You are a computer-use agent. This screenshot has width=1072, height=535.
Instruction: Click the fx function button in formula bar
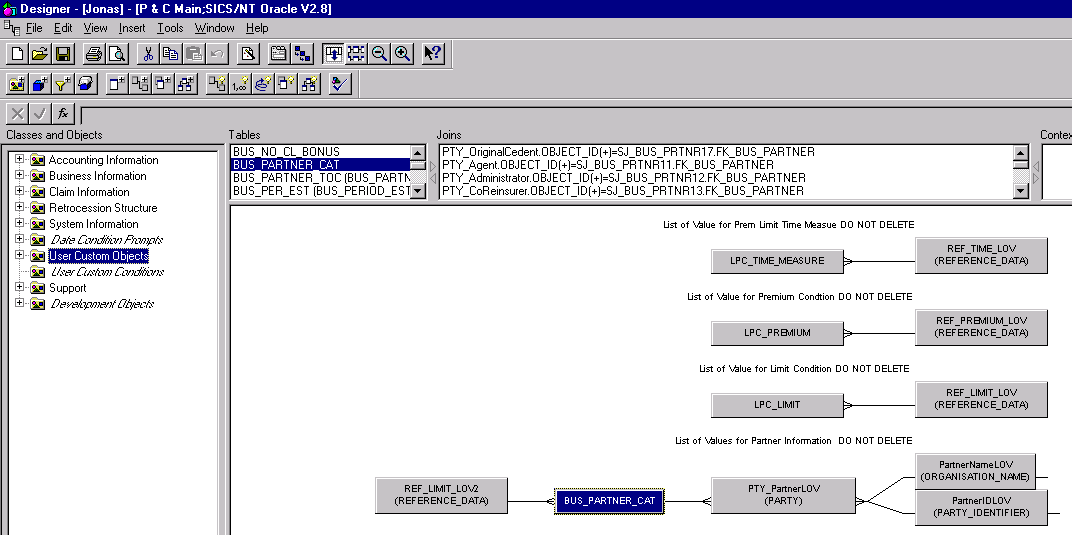pos(63,113)
